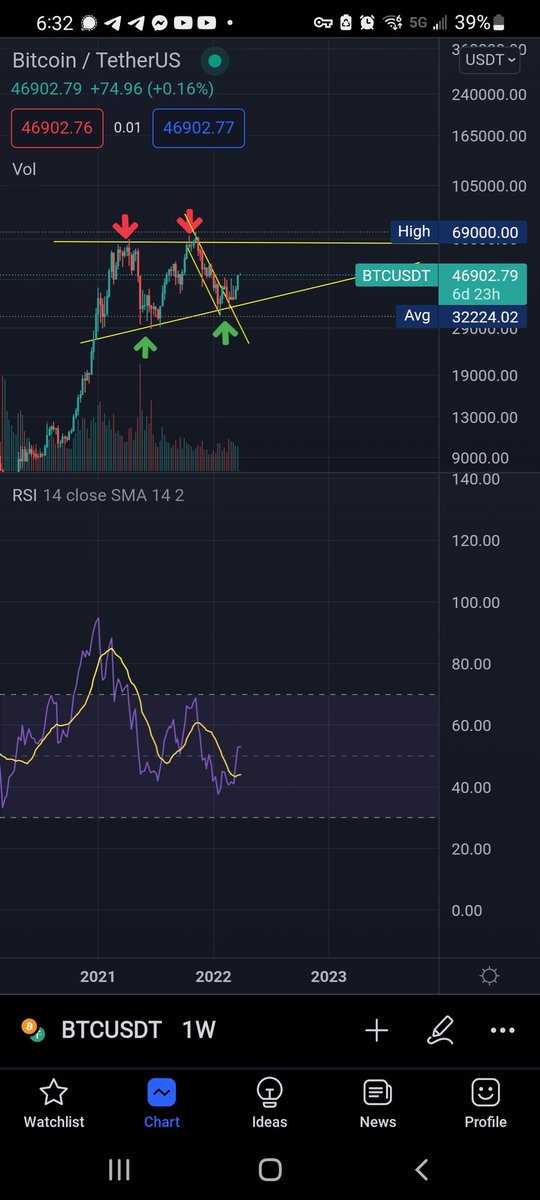Tap the 2022 label on the time axis
Viewport: 540px width, 1200px height.
[x=214, y=976]
